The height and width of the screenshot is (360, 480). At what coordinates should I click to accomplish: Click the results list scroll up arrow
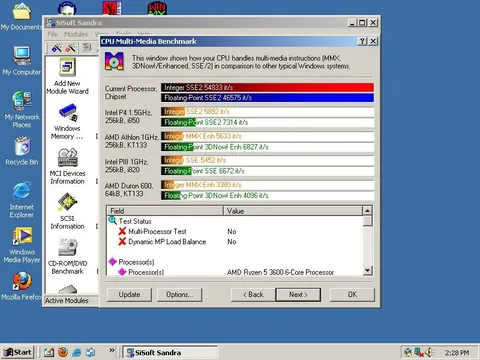pyautogui.click(x=367, y=211)
